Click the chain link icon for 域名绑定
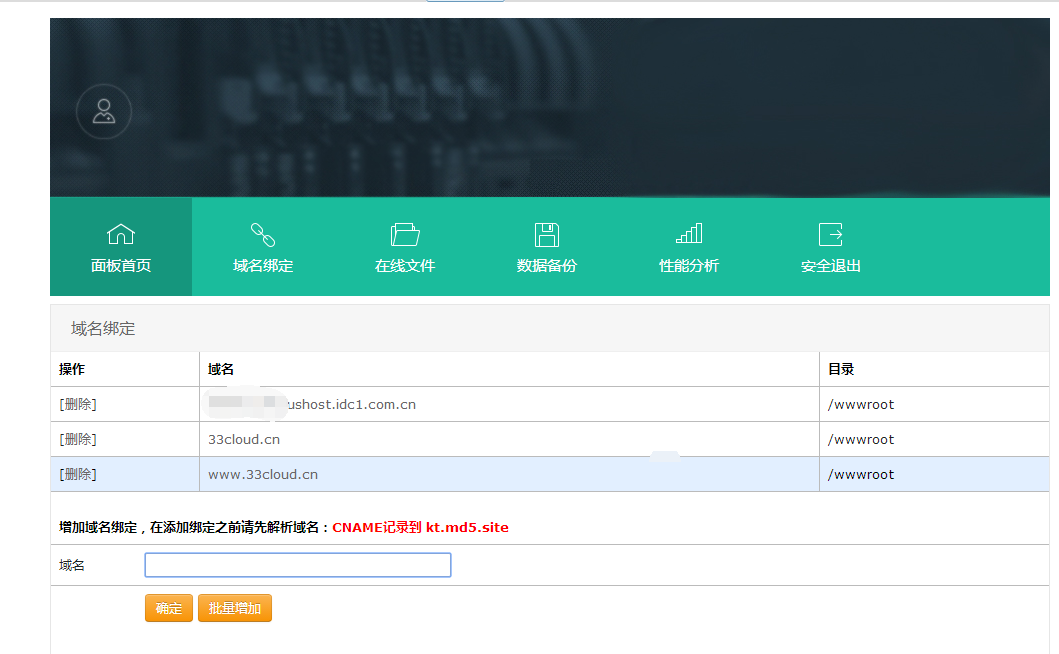The width and height of the screenshot is (1059, 654). [x=263, y=234]
